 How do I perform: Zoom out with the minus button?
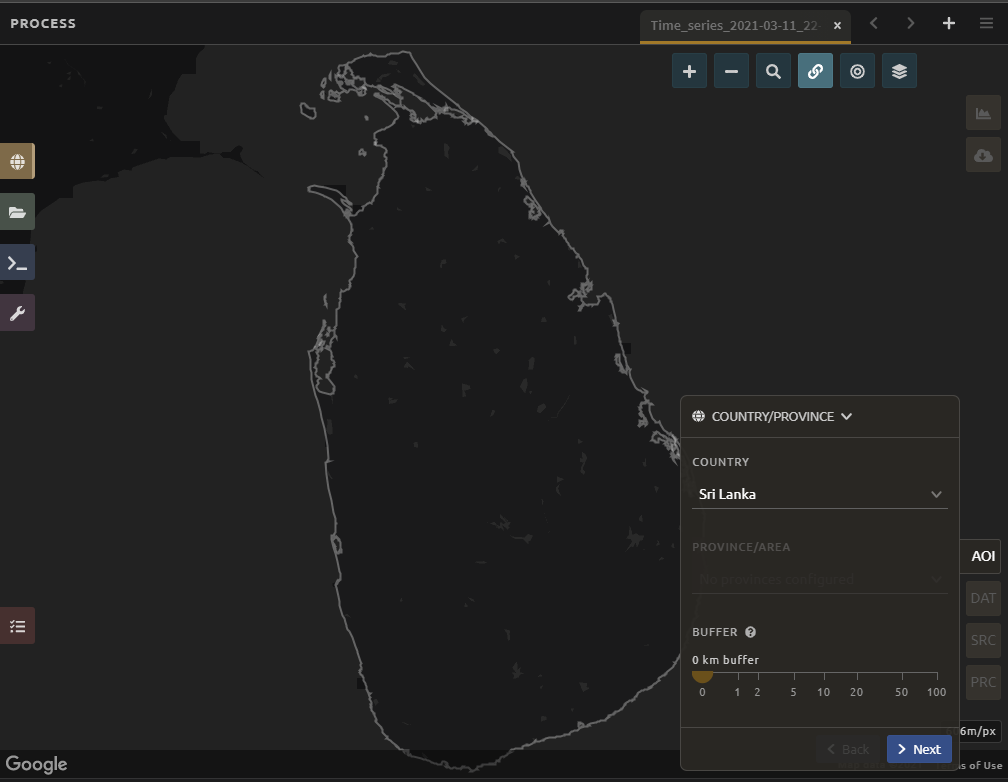point(731,71)
